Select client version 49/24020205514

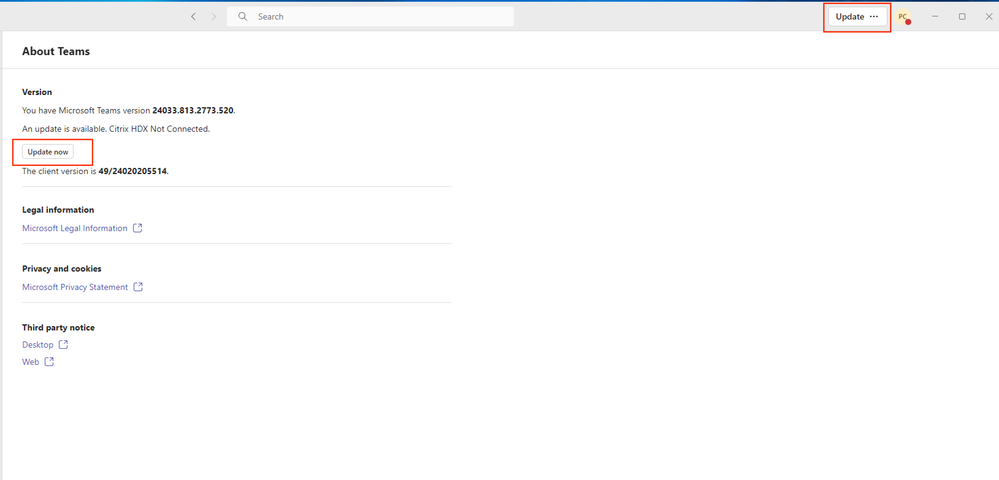point(133,171)
